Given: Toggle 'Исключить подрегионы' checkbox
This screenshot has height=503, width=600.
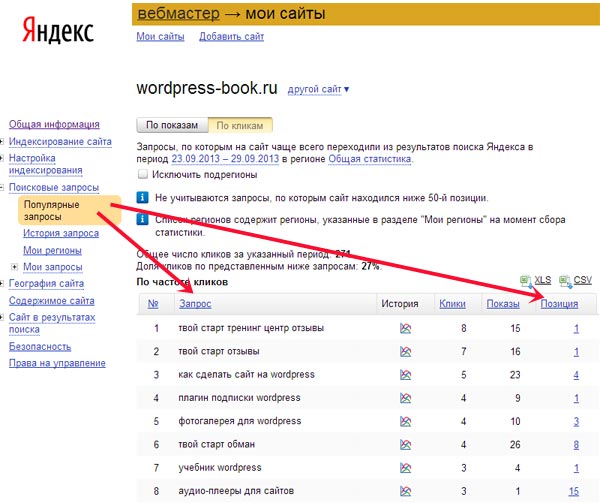Looking at the screenshot, I should pyautogui.click(x=143, y=174).
